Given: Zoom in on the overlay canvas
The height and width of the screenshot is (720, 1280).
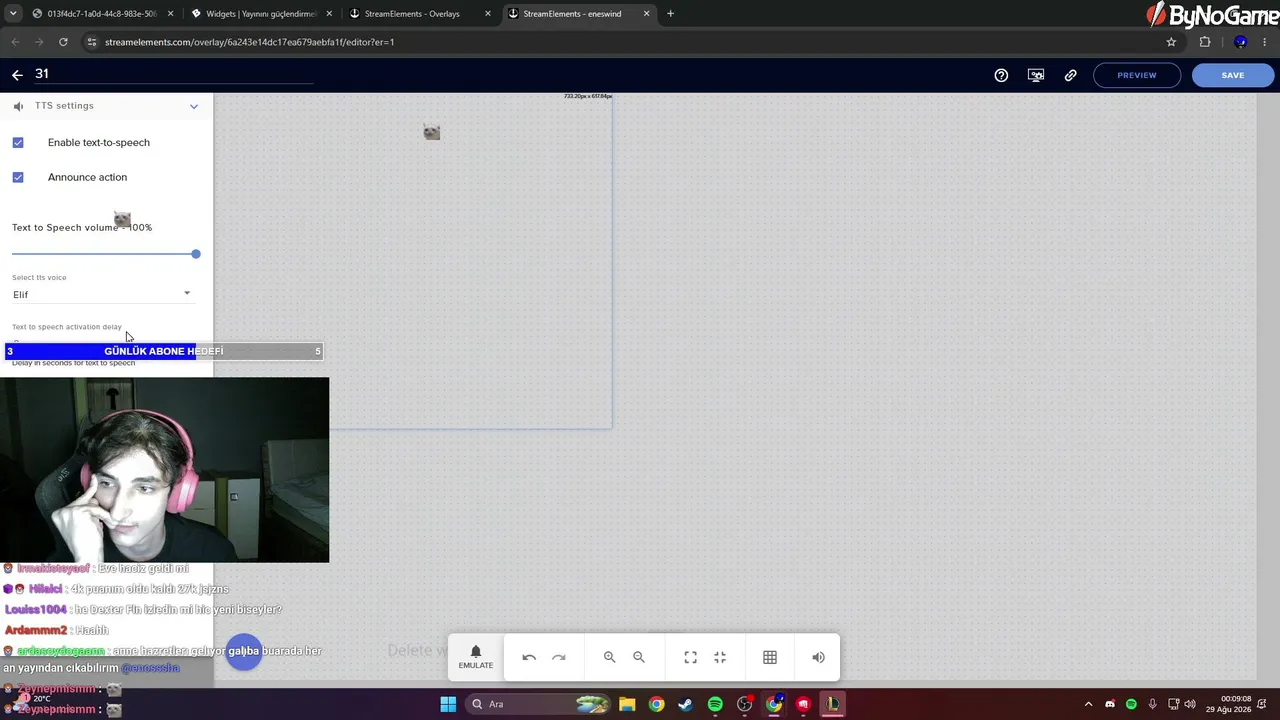Looking at the screenshot, I should tap(609, 657).
